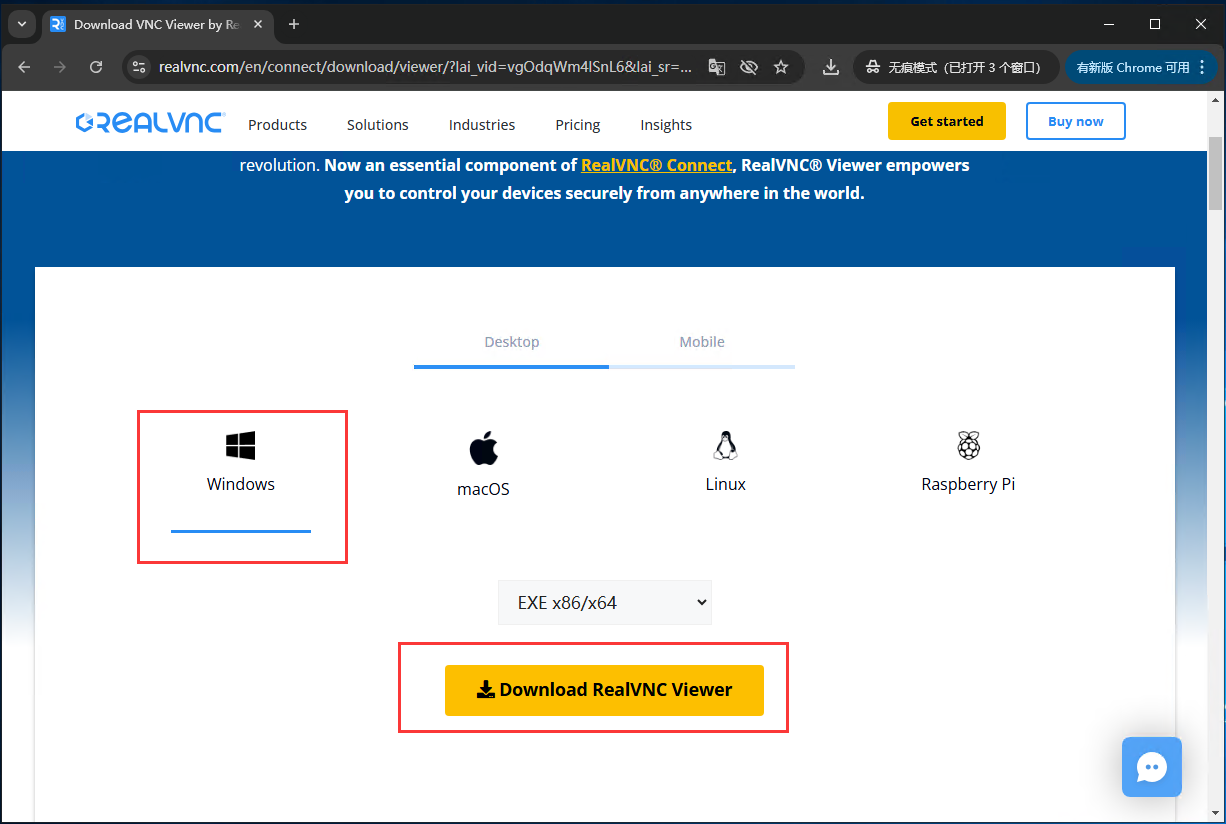1226x824 pixels.
Task: Click the Get started button
Action: click(x=947, y=121)
